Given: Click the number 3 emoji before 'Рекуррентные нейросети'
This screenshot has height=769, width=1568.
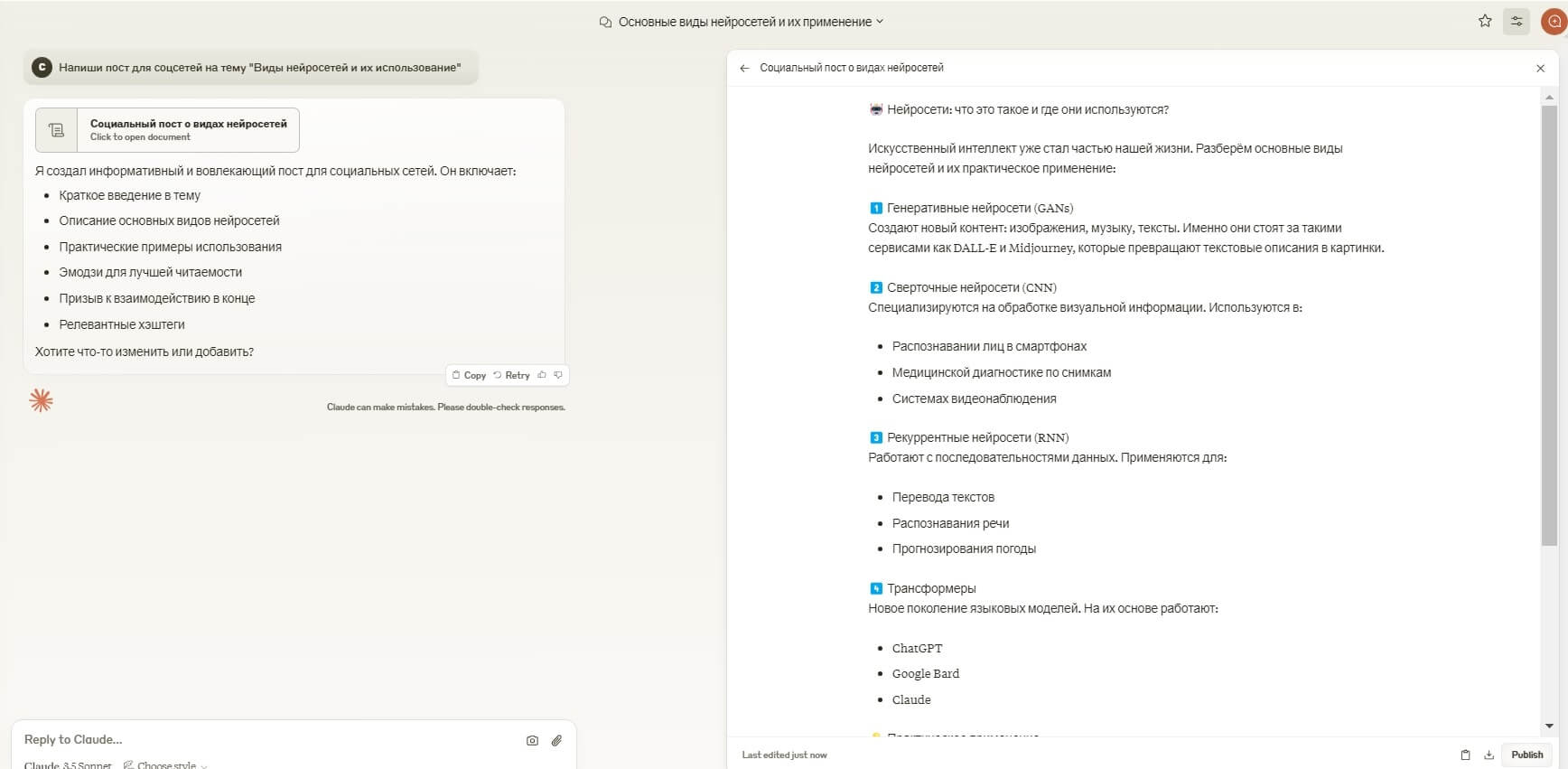Looking at the screenshot, I should 875,437.
